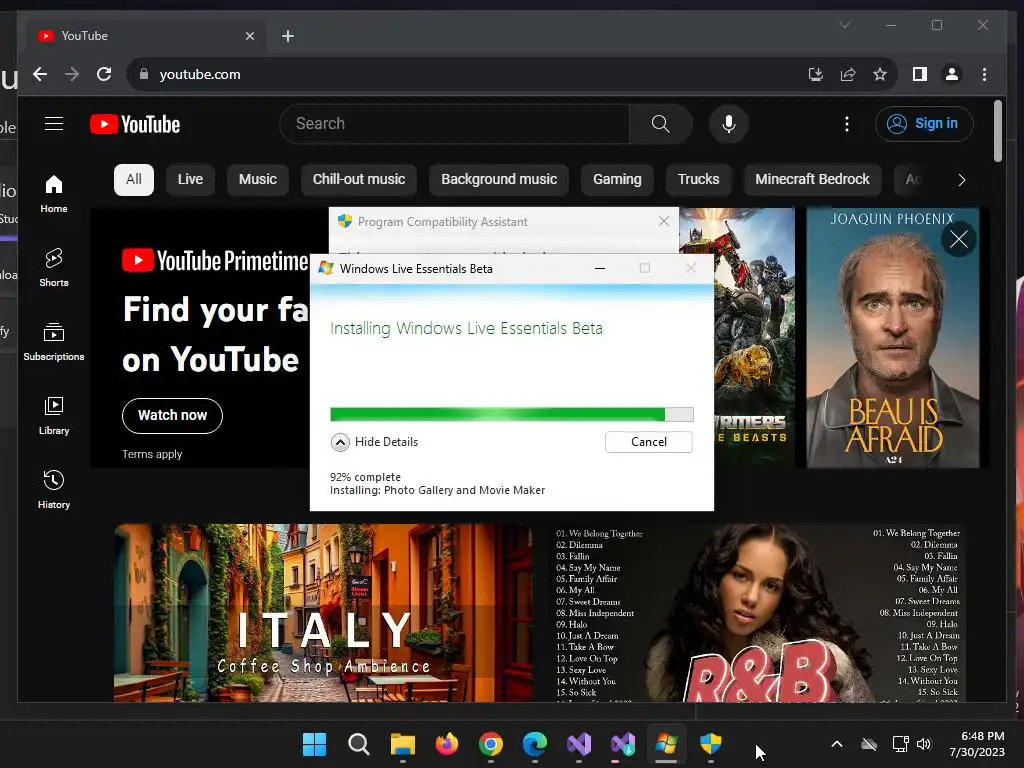Close the YouTube tab
The width and height of the screenshot is (1024, 768).
[249, 36]
